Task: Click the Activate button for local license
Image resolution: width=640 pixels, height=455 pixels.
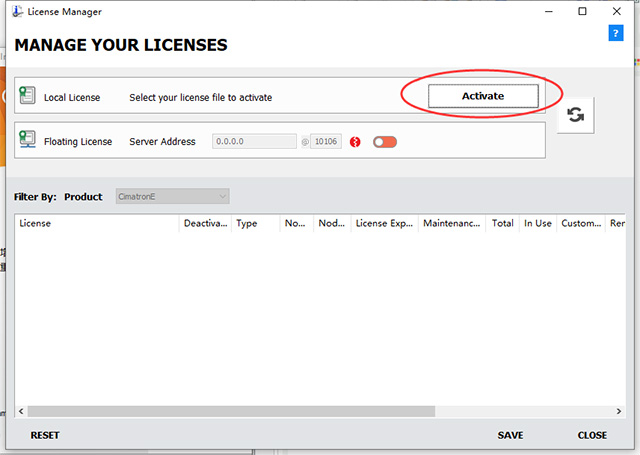Action: (483, 96)
